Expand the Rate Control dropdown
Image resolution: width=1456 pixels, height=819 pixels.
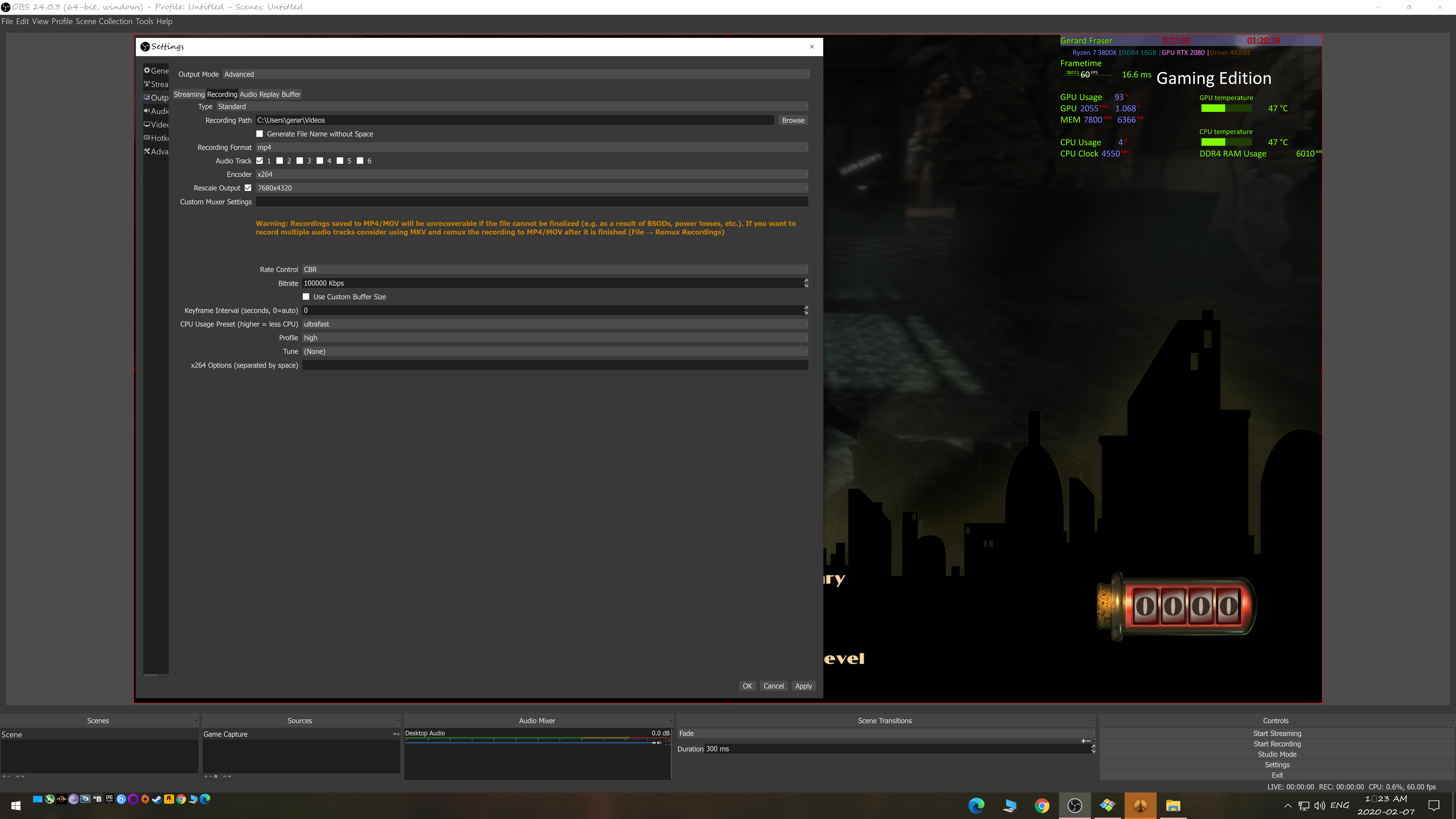pyautogui.click(x=554, y=270)
